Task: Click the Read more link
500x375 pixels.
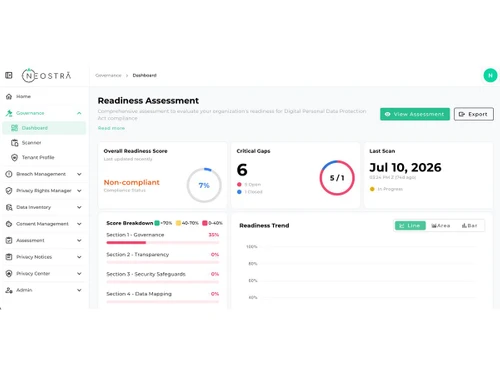Action: tap(111, 128)
